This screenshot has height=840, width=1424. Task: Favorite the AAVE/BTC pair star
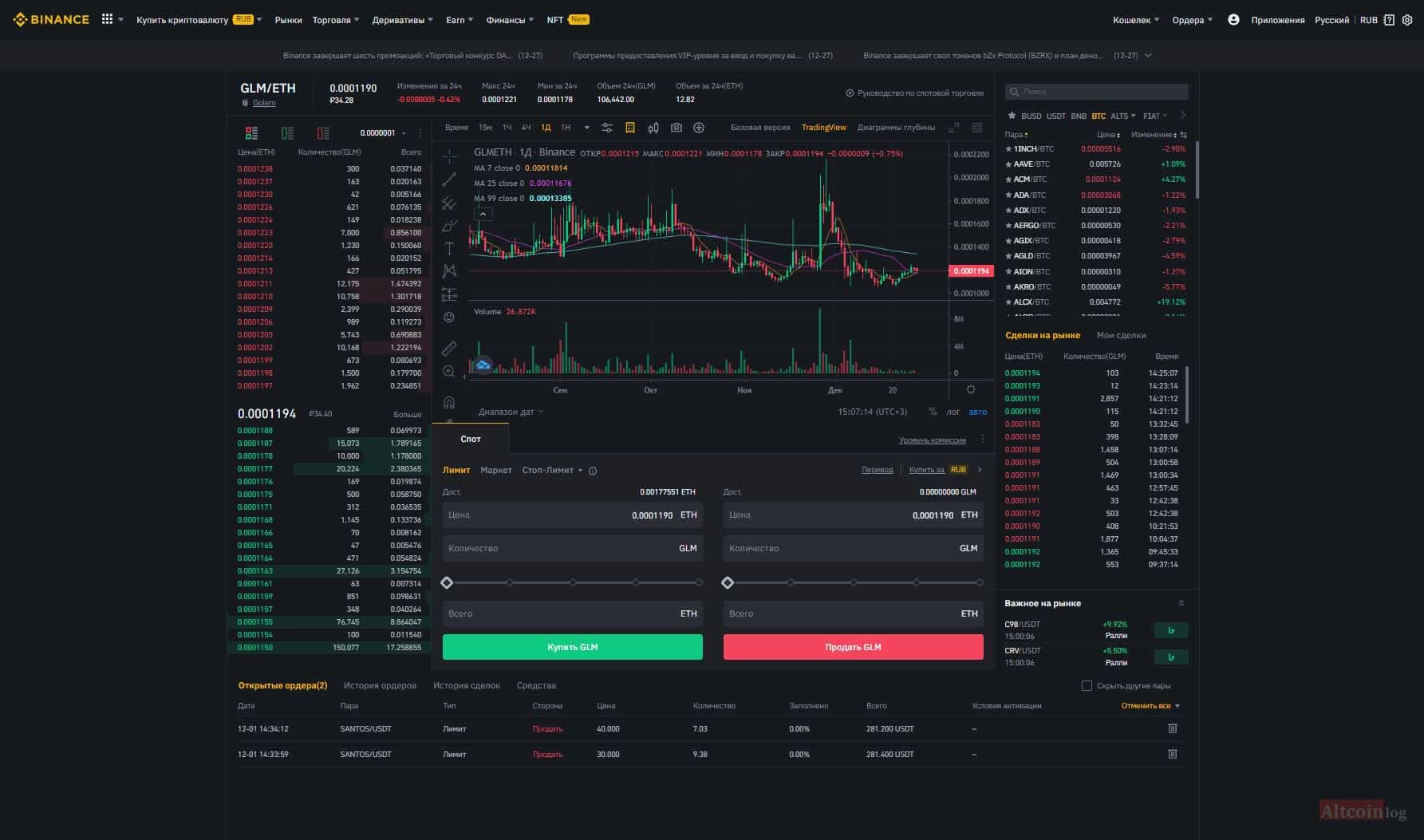(x=1008, y=164)
